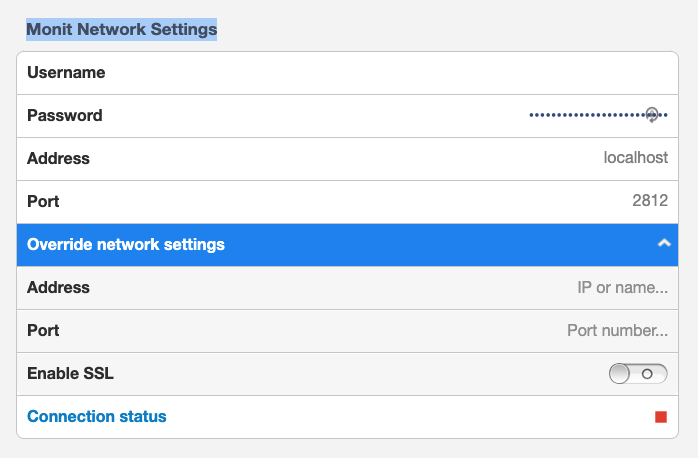Click the localhost Address value
Image resolution: width=698 pixels, height=458 pixels.
point(636,158)
